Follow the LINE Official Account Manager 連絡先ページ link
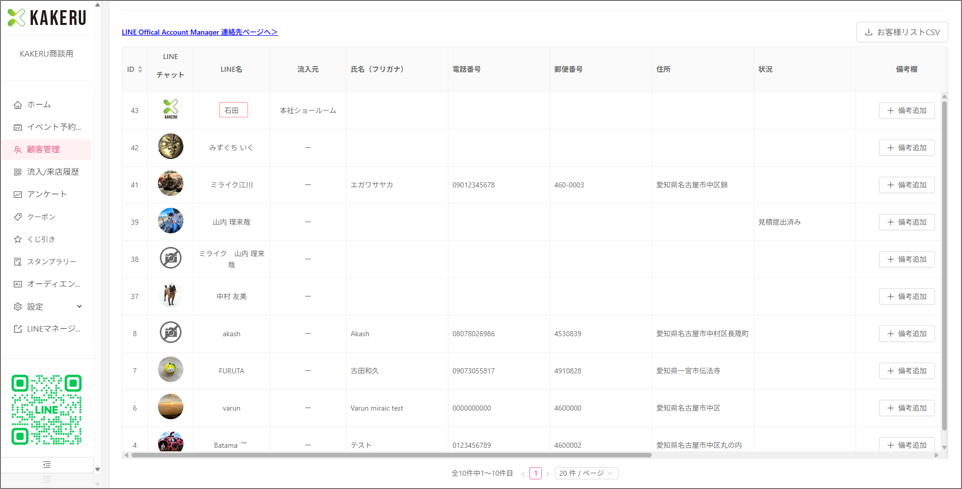 pyautogui.click(x=199, y=33)
